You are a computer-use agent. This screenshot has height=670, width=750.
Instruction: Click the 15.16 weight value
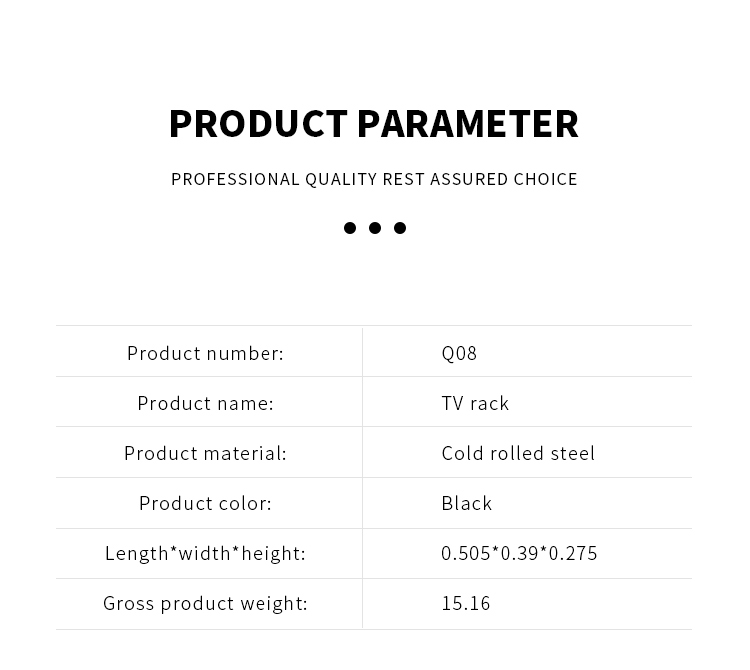(x=466, y=603)
